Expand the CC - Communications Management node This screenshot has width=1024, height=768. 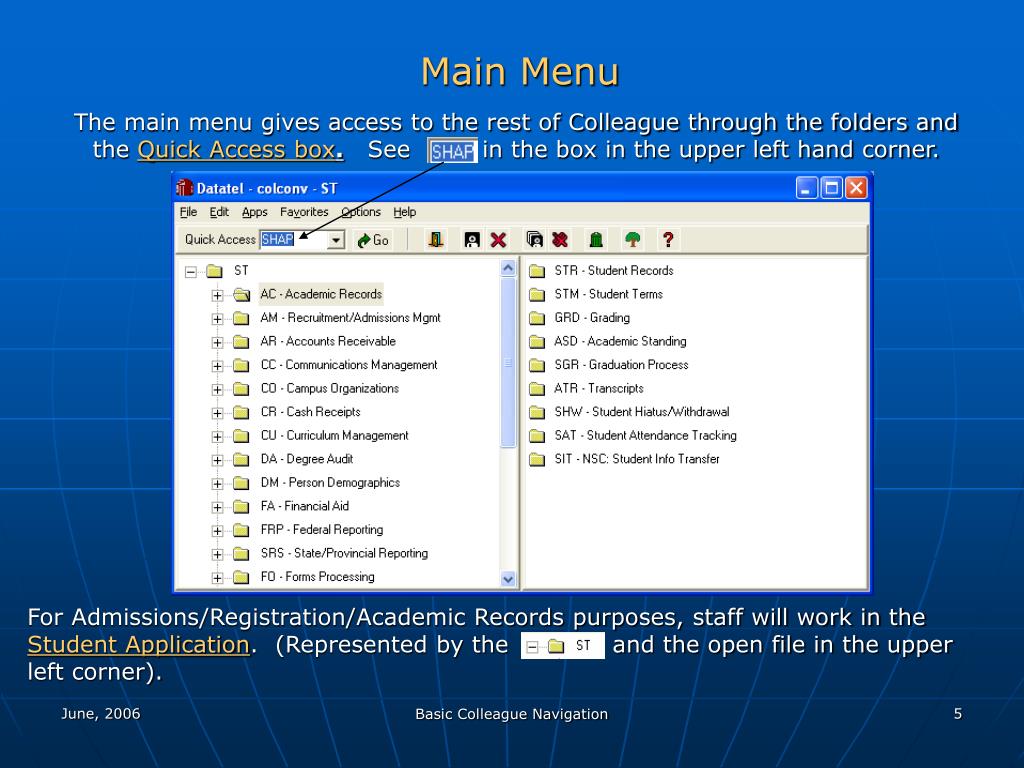pos(217,366)
